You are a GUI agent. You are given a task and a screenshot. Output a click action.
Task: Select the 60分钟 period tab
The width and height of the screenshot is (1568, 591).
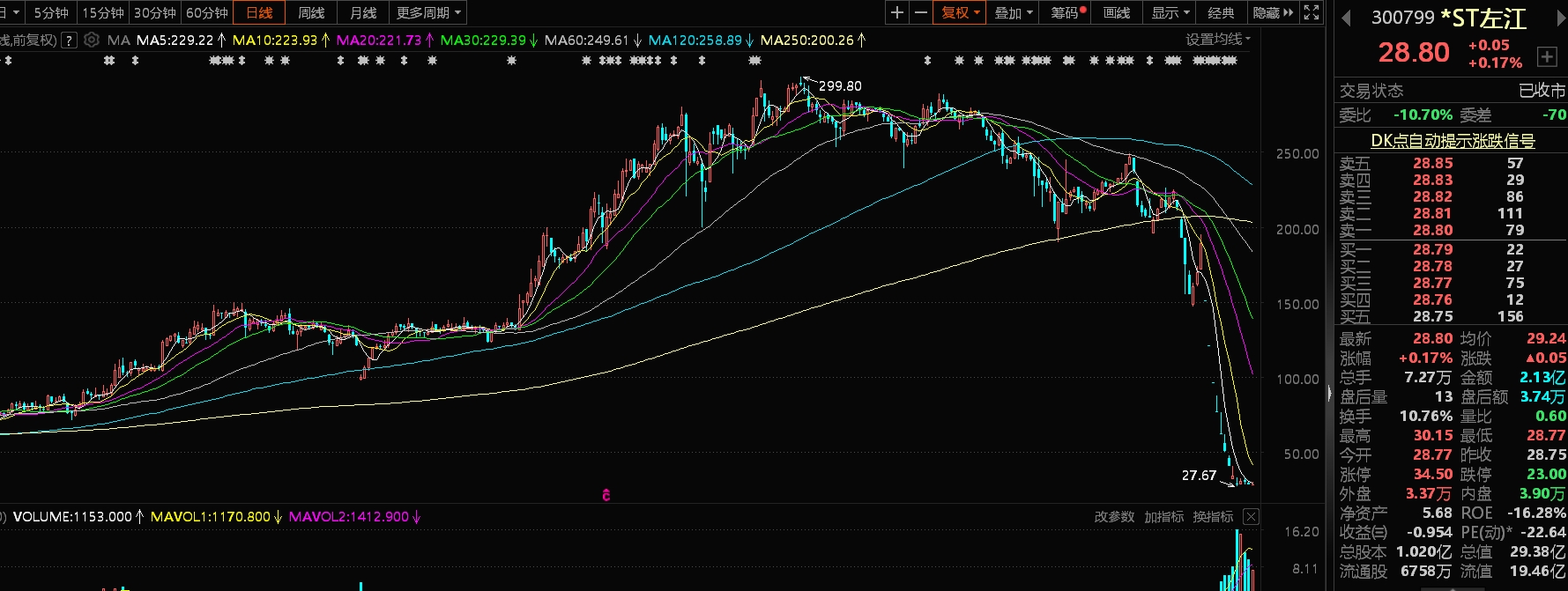206,12
